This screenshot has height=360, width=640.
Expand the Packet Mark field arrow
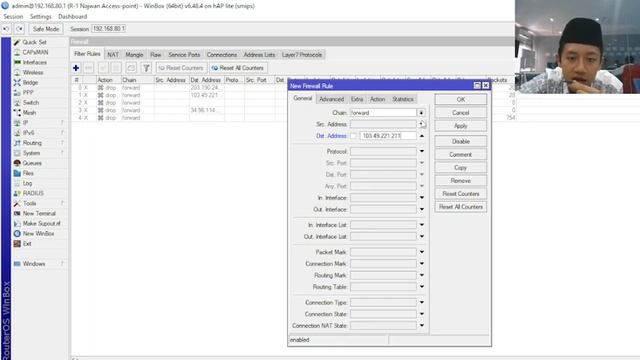422,252
